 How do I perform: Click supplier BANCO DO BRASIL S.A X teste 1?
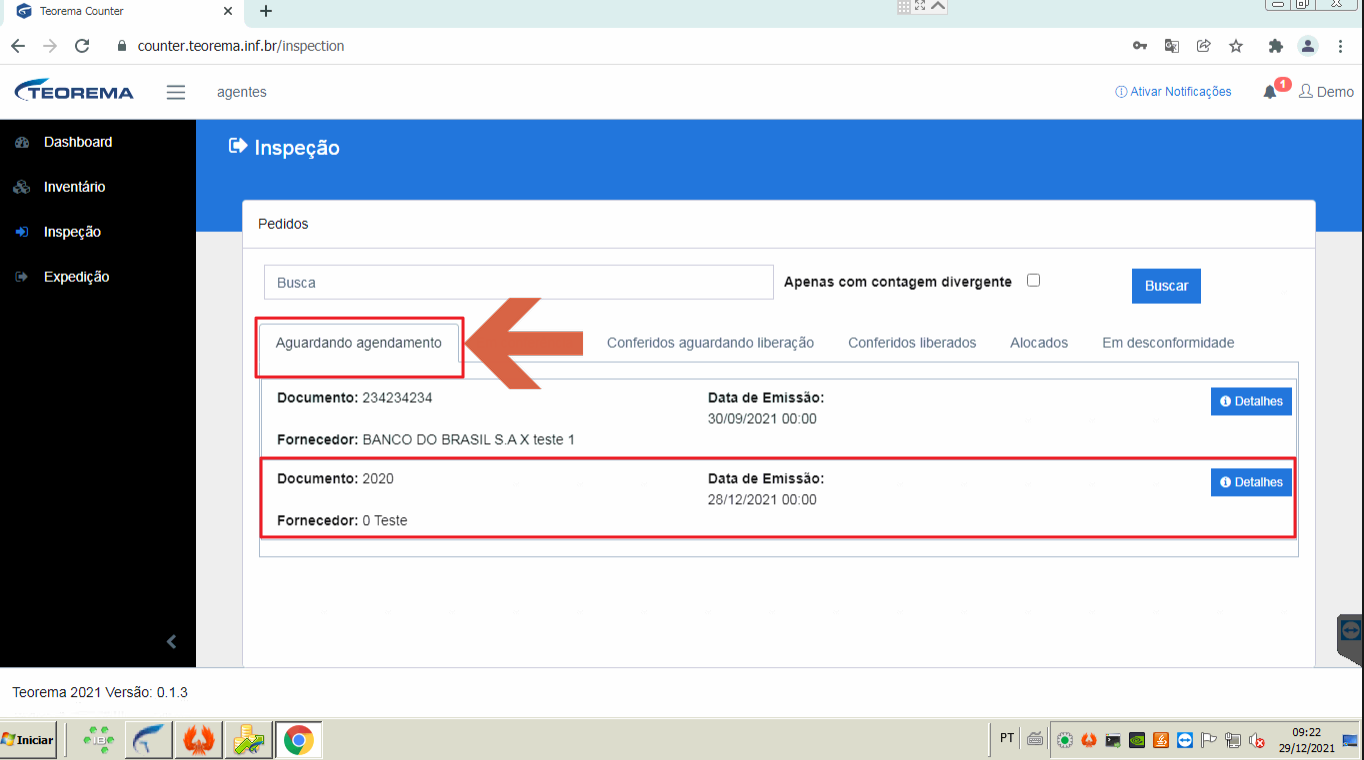pyautogui.click(x=468, y=440)
